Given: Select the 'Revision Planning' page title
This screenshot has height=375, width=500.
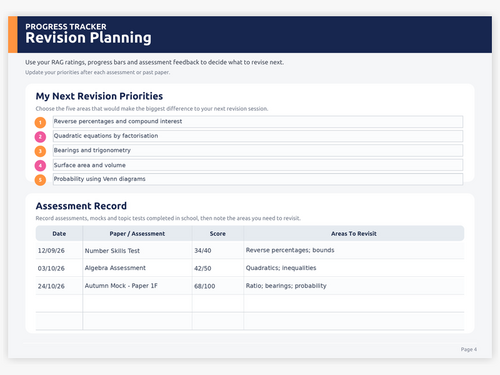Looking at the screenshot, I should coord(88,38).
